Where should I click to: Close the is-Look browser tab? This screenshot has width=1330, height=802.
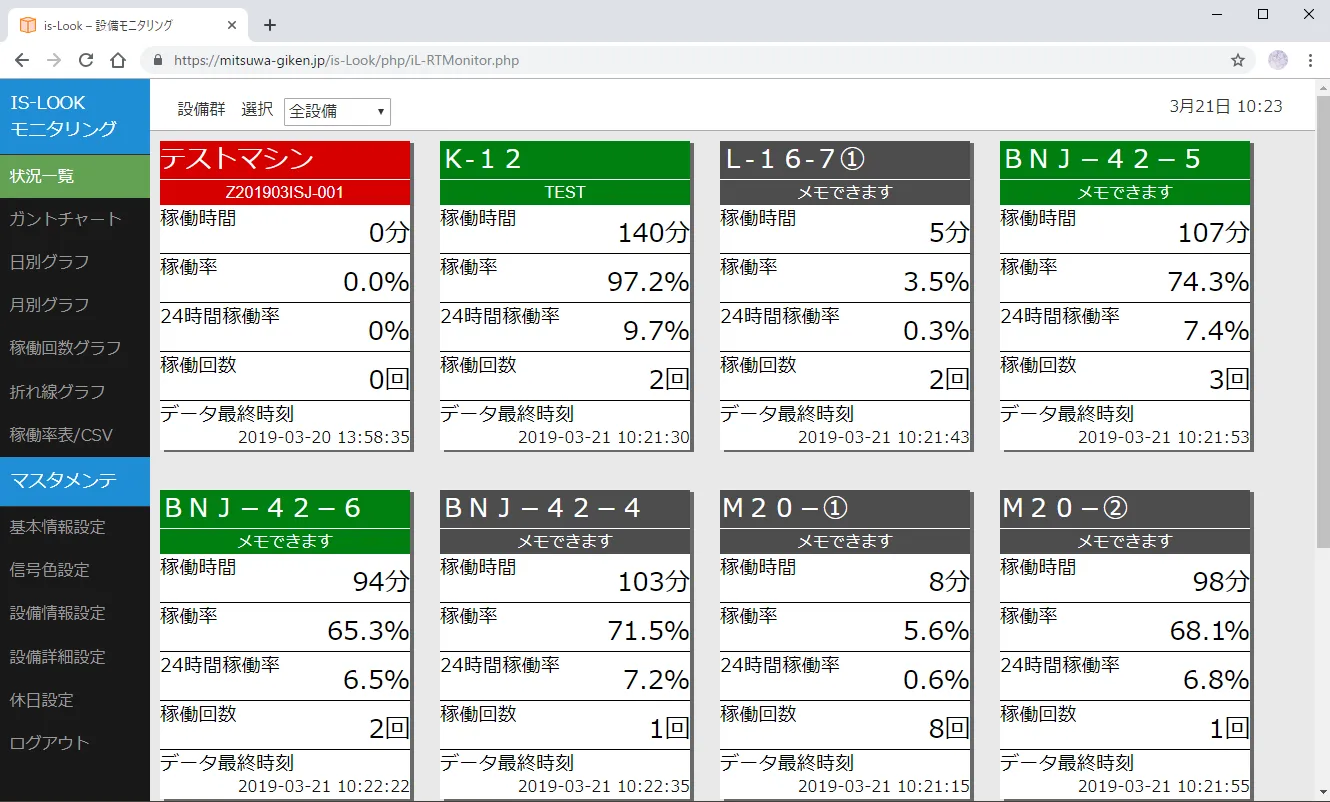[x=232, y=25]
